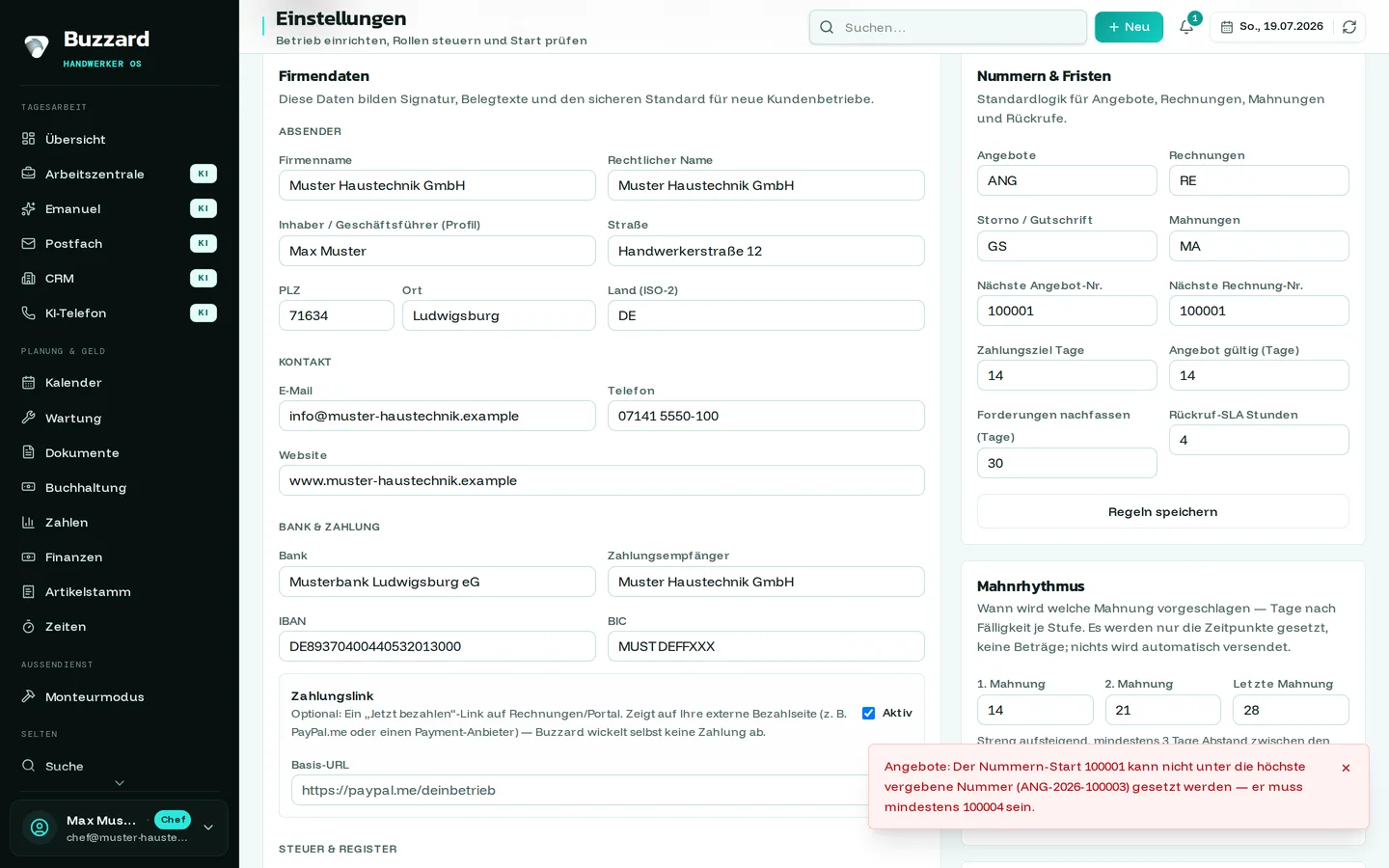Open the Finanzen banknote icon
Screen dimensions: 1389x868
click(x=28, y=556)
